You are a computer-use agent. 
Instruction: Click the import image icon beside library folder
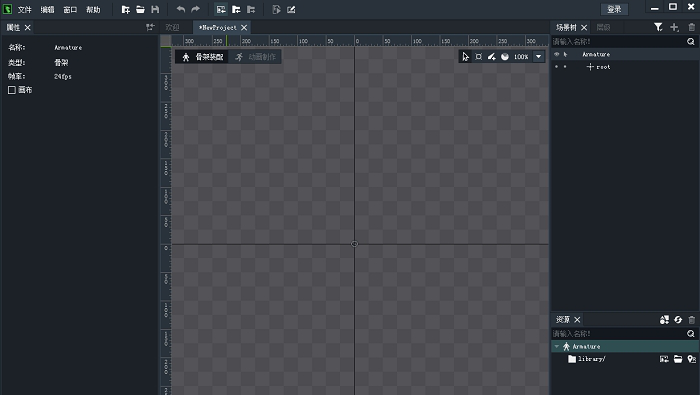pos(663,358)
